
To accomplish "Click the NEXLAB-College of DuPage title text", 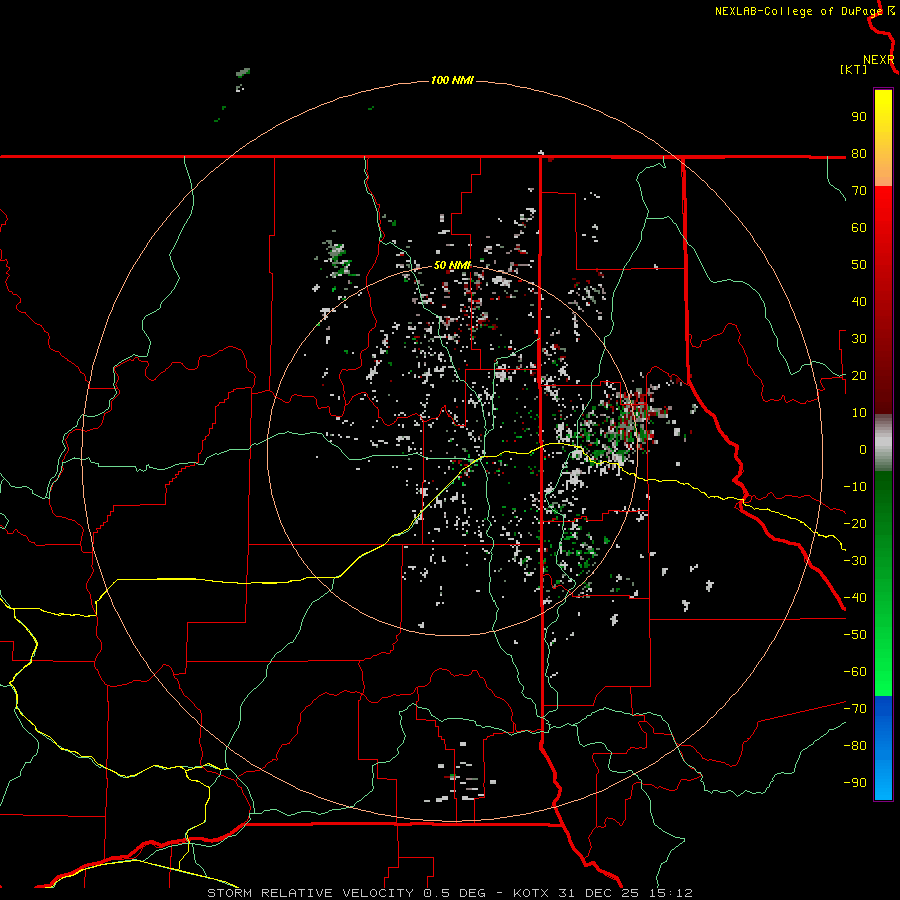I will click(x=801, y=11).
